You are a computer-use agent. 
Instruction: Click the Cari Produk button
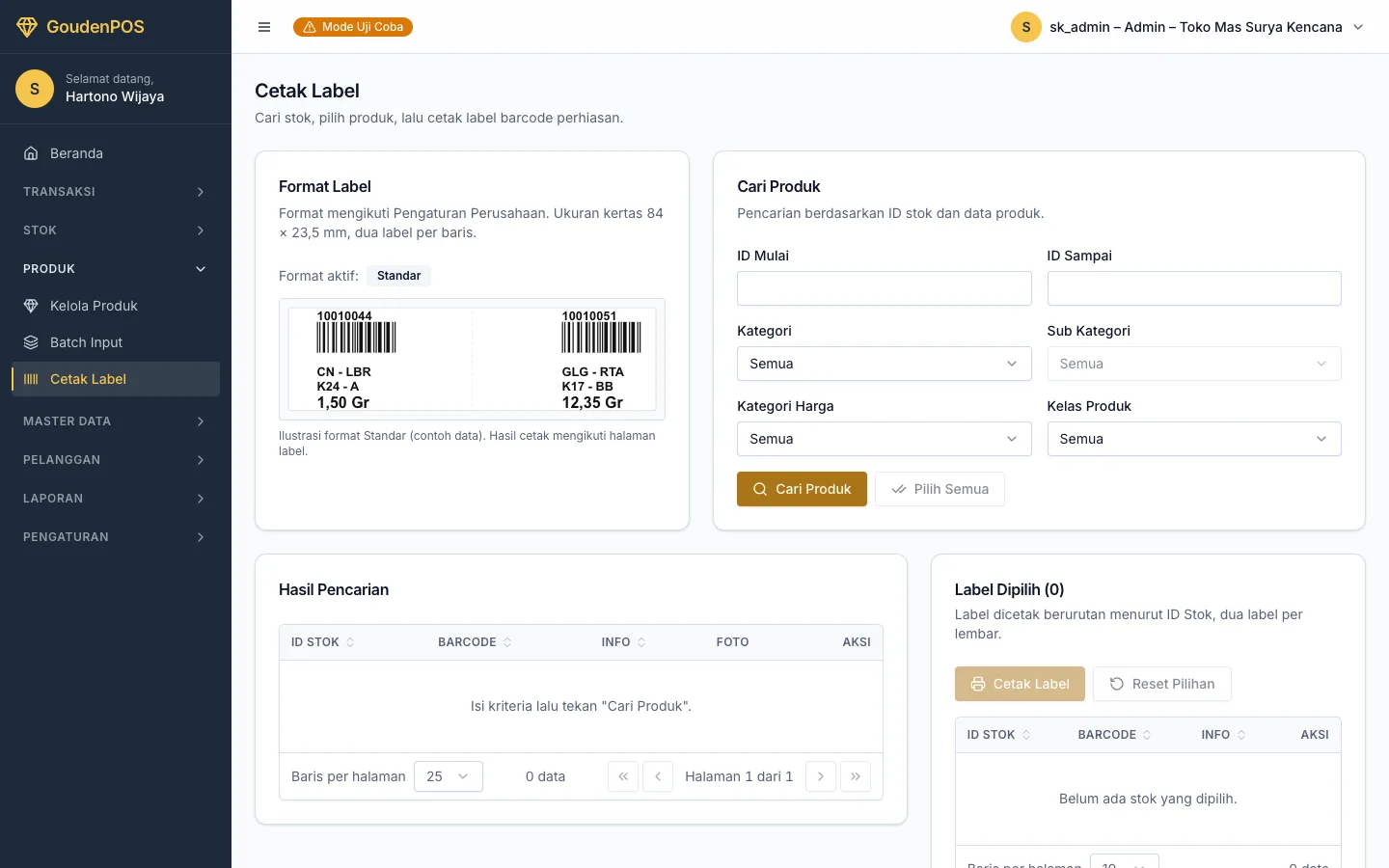[x=802, y=489]
